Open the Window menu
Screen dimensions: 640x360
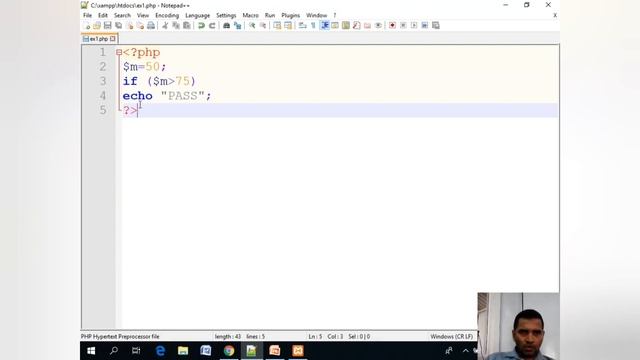click(316, 16)
